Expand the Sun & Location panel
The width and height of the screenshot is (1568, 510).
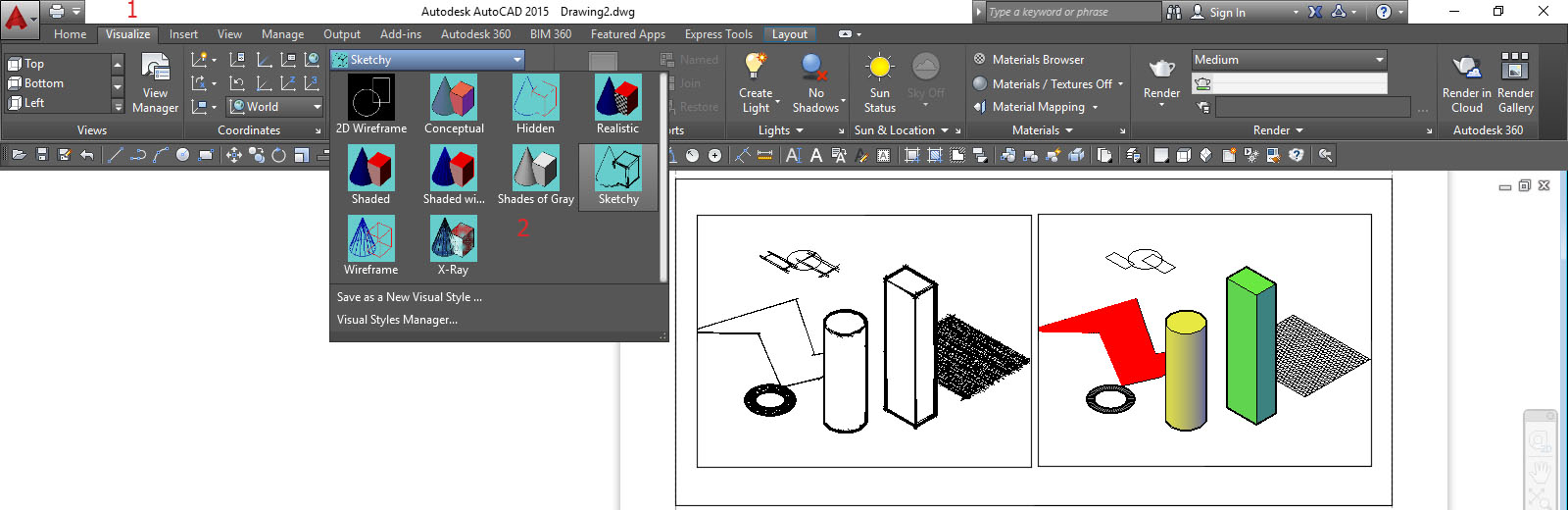[x=902, y=130]
